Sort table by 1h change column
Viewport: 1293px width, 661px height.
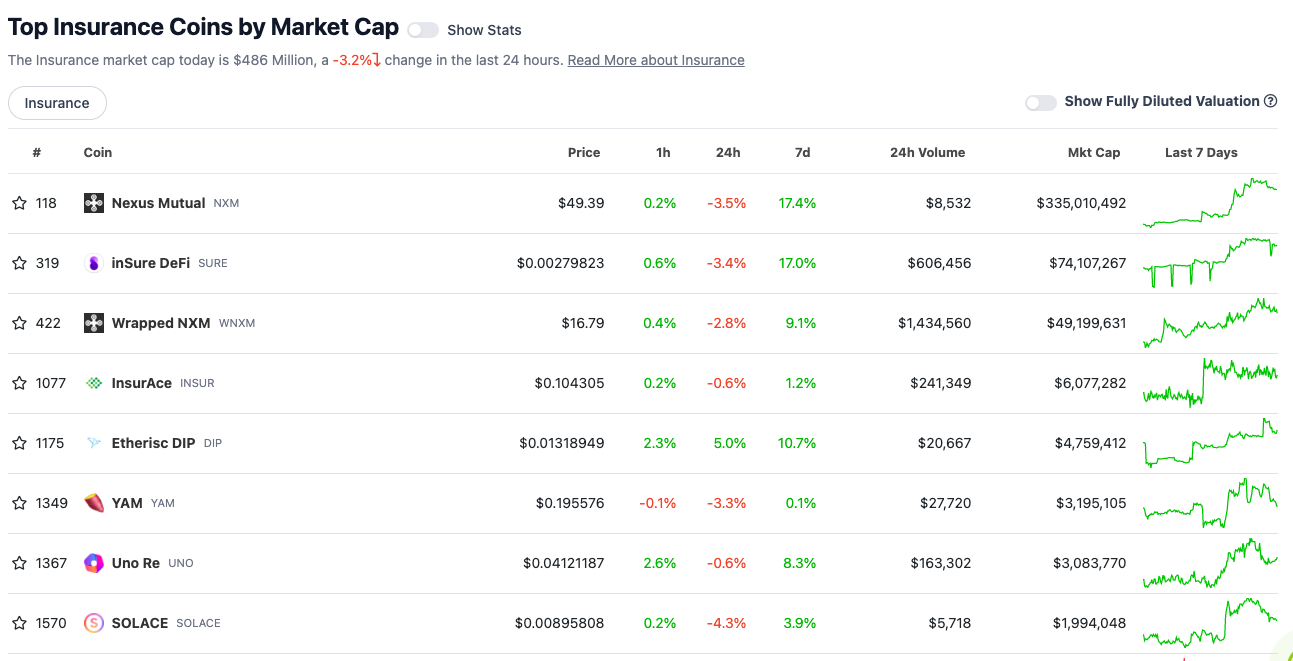[663, 153]
